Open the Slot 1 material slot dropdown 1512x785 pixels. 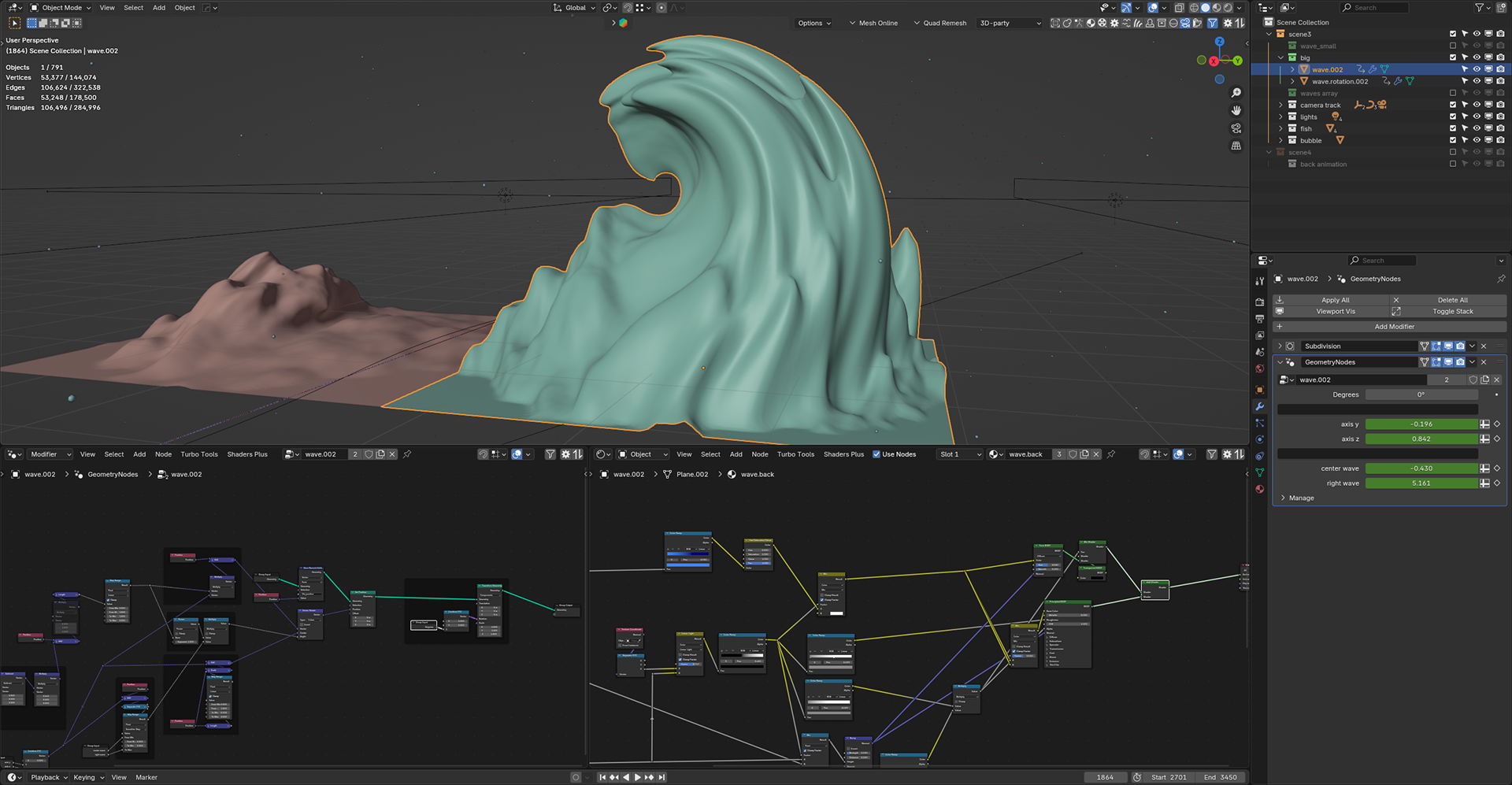960,454
